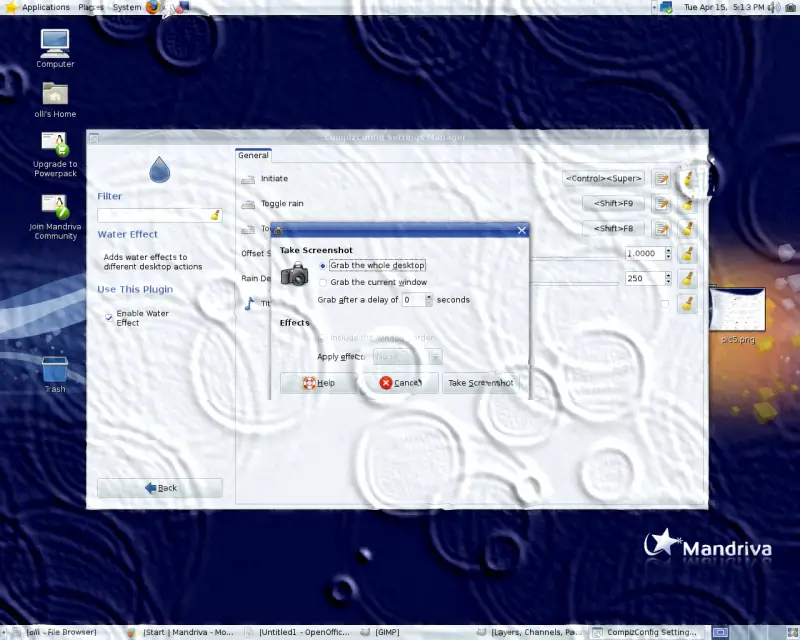The height and width of the screenshot is (640, 800).
Task: Open olli's Home folder icon
Action: click(x=55, y=100)
